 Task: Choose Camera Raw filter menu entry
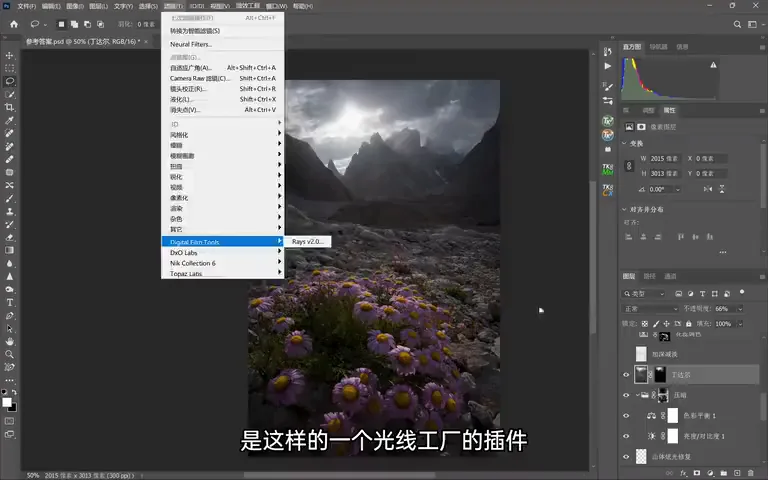pyautogui.click(x=223, y=78)
